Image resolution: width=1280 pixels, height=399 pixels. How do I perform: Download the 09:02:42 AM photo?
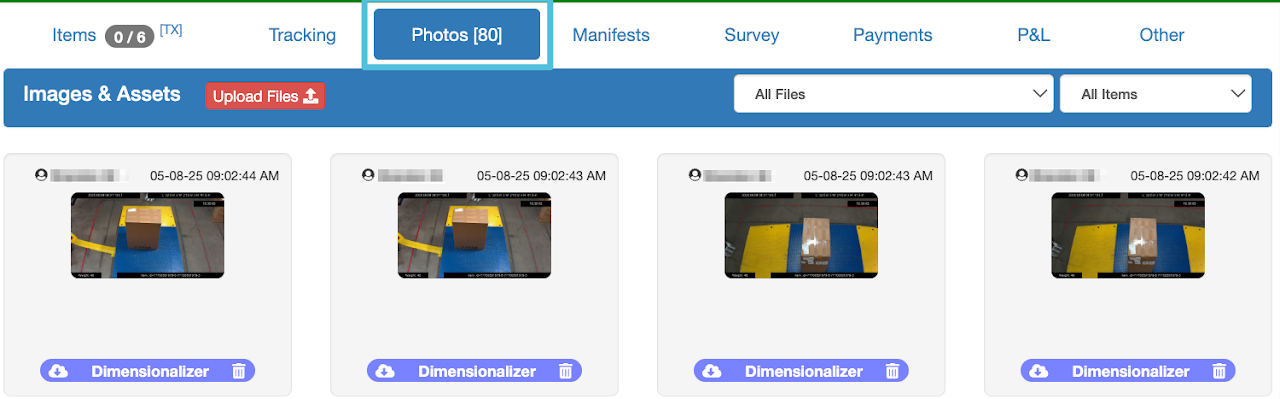pyautogui.click(x=1039, y=371)
